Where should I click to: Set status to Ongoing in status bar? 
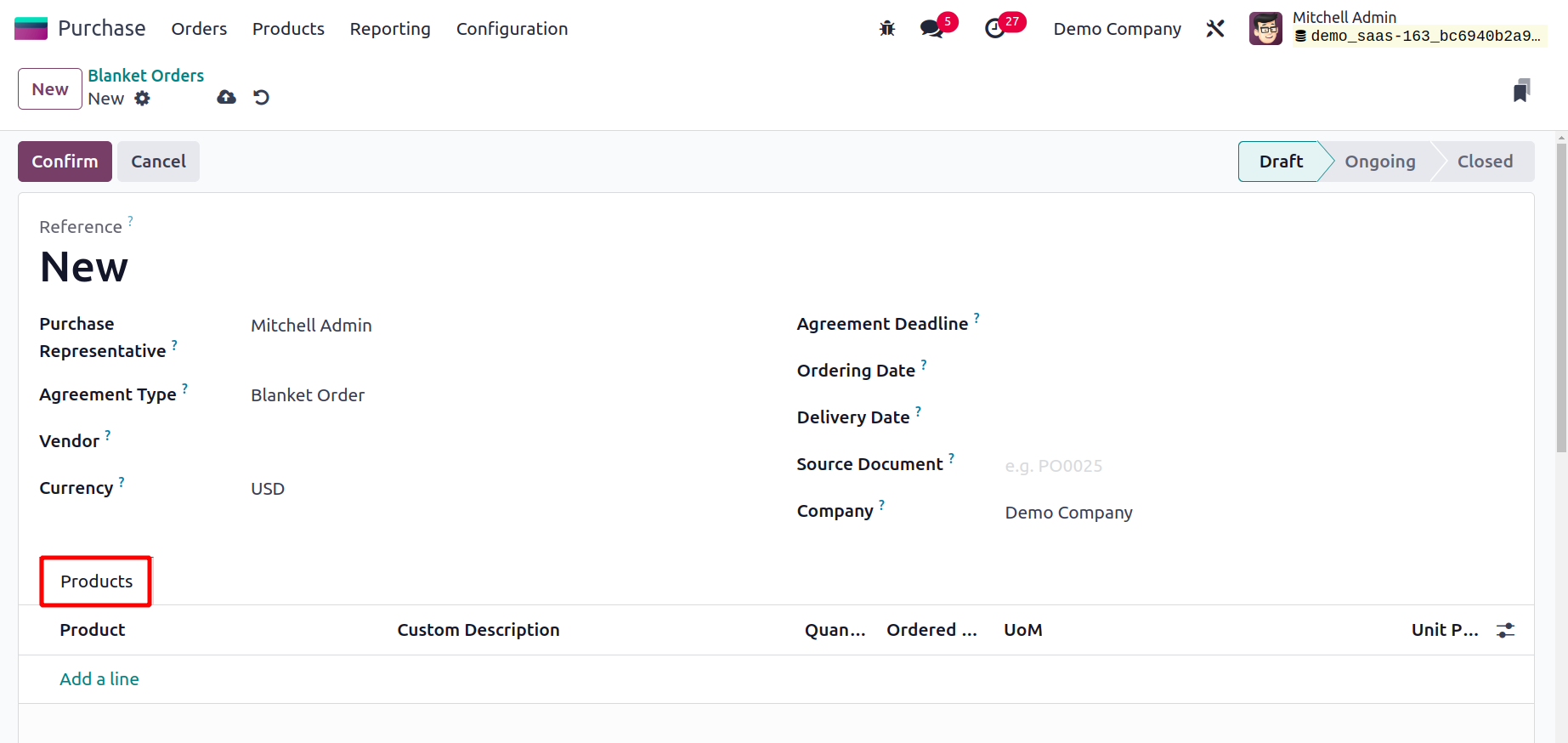click(x=1379, y=162)
